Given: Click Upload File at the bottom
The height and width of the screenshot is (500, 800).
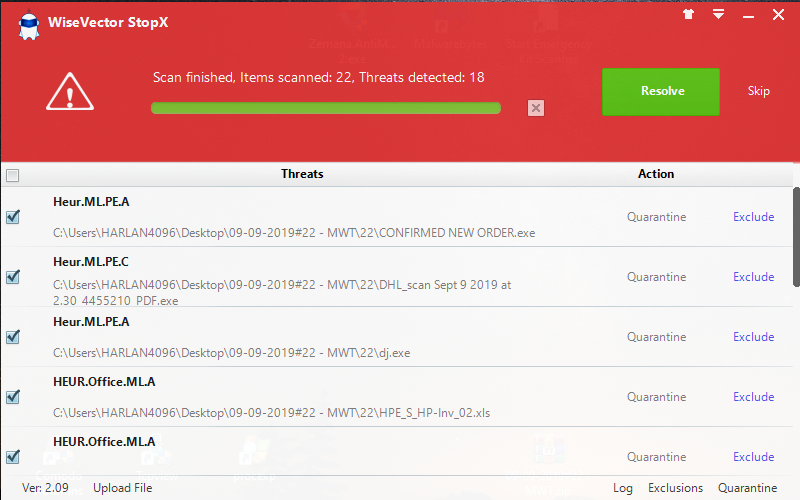Looking at the screenshot, I should [122, 488].
